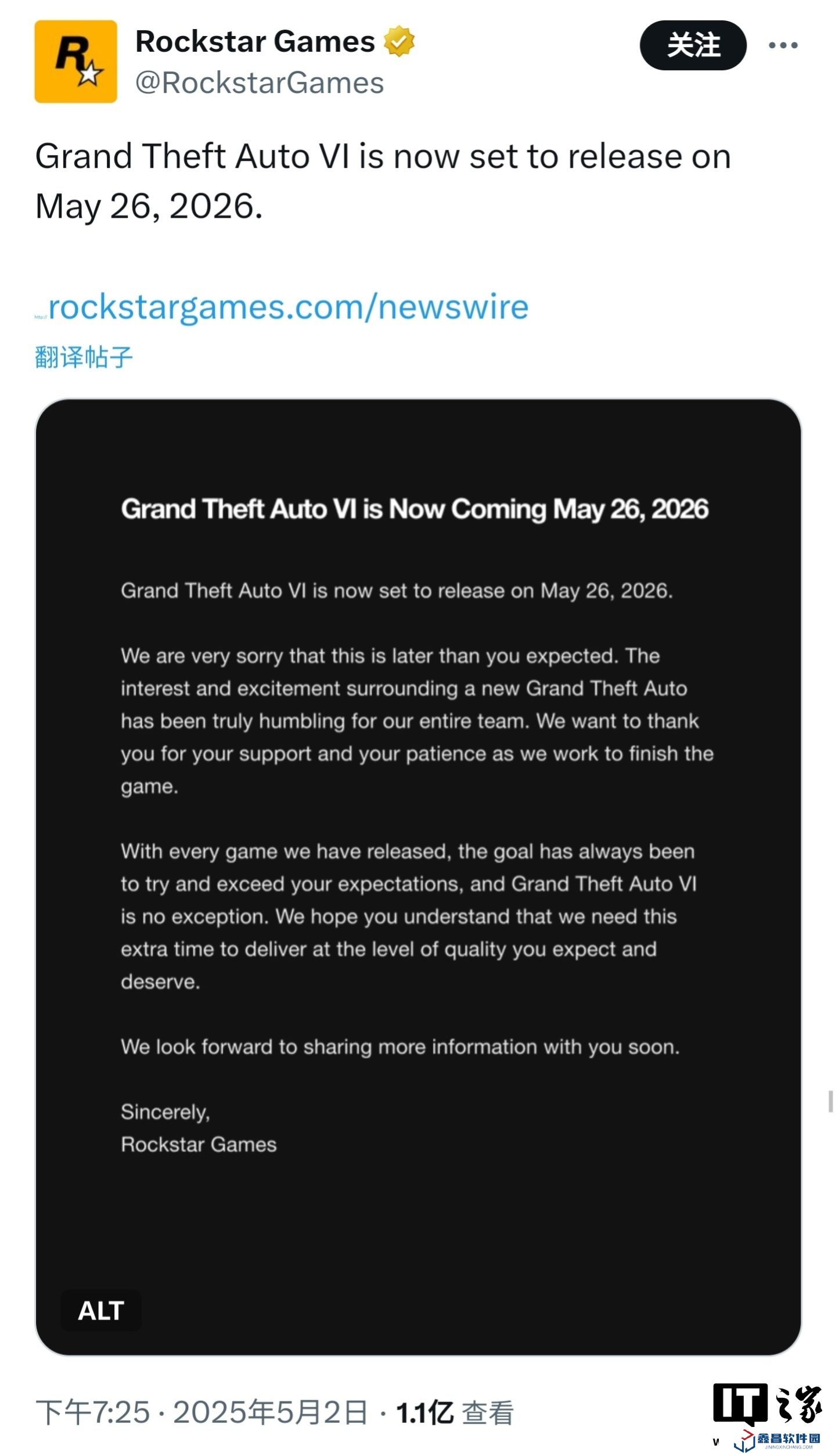835x1456 pixels.
Task: Click the 'We look forward to sharing' line
Action: pos(400,1047)
